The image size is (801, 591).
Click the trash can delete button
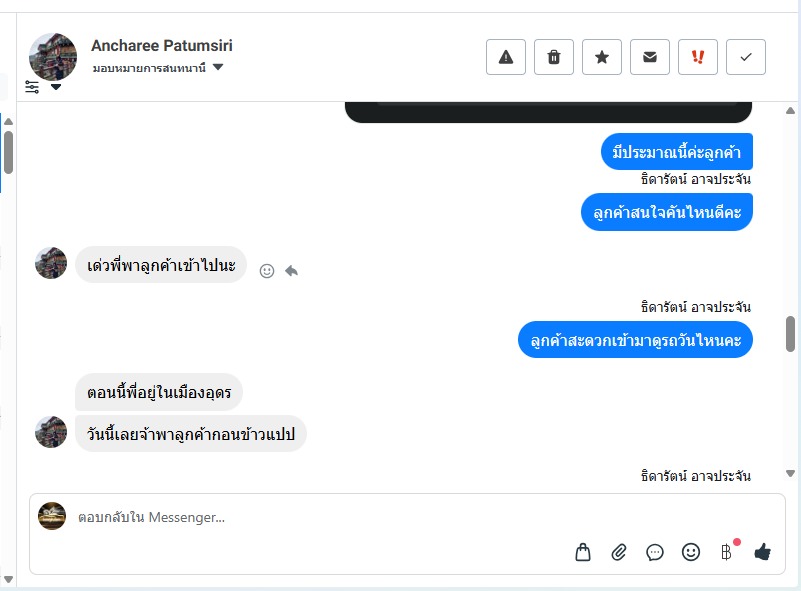pos(554,57)
